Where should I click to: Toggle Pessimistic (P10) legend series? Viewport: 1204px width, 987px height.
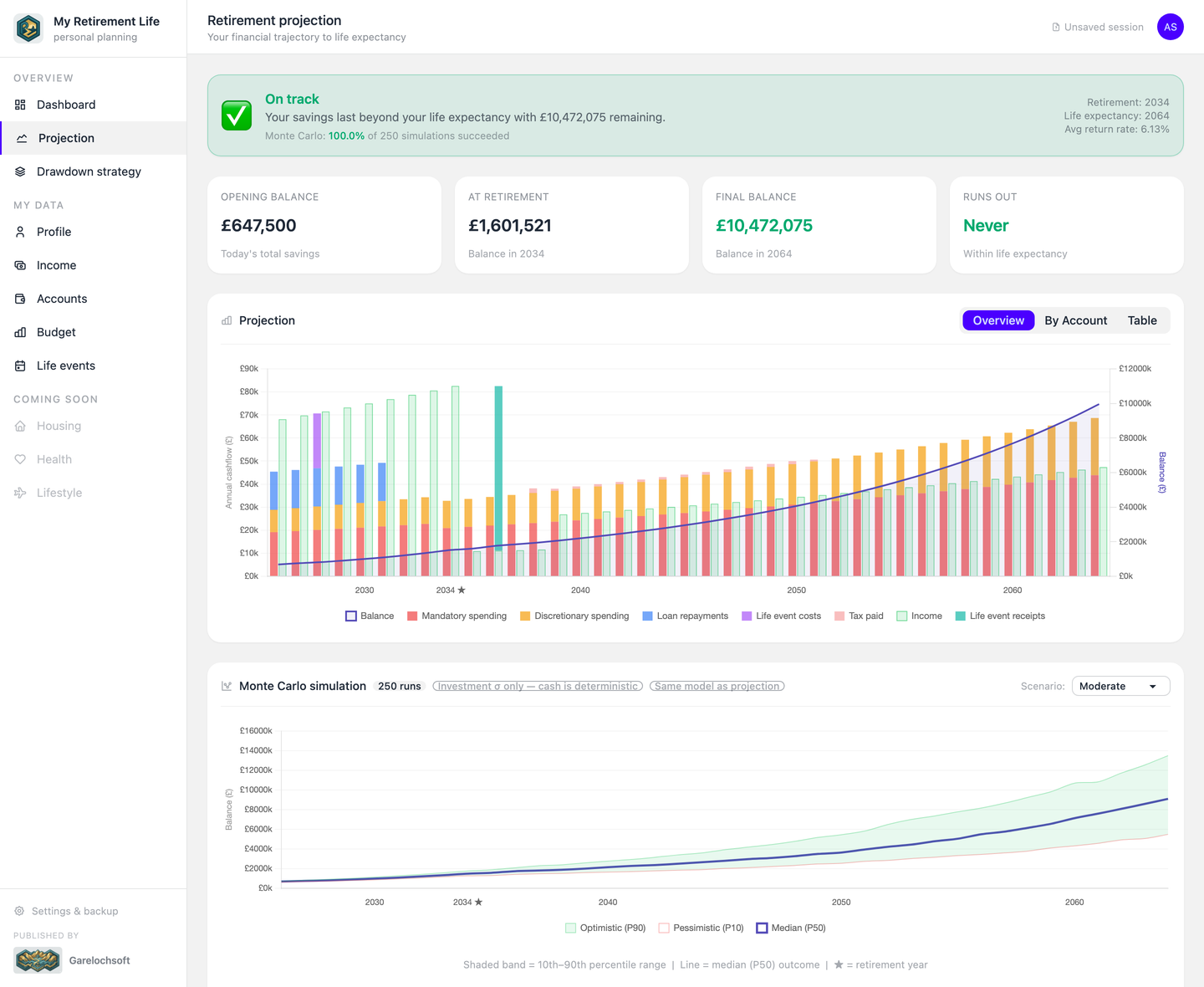[701, 928]
